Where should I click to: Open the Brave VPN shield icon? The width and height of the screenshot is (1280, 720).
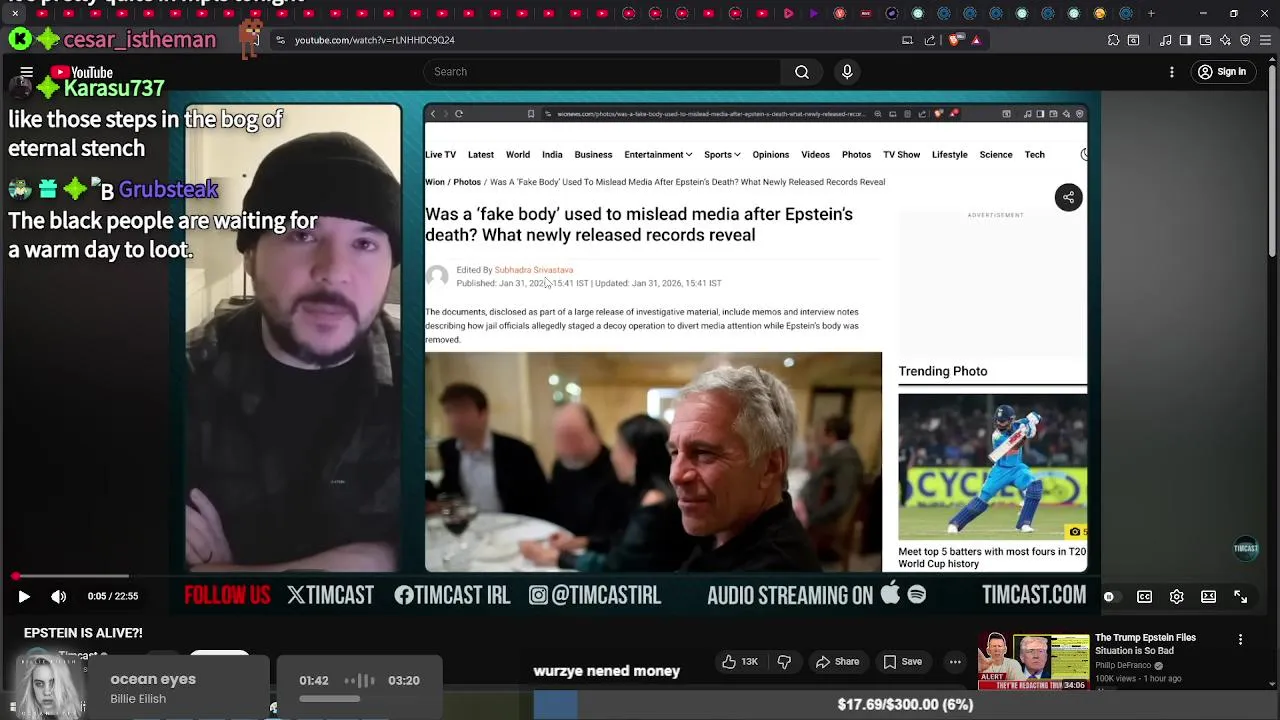click(x=1245, y=40)
